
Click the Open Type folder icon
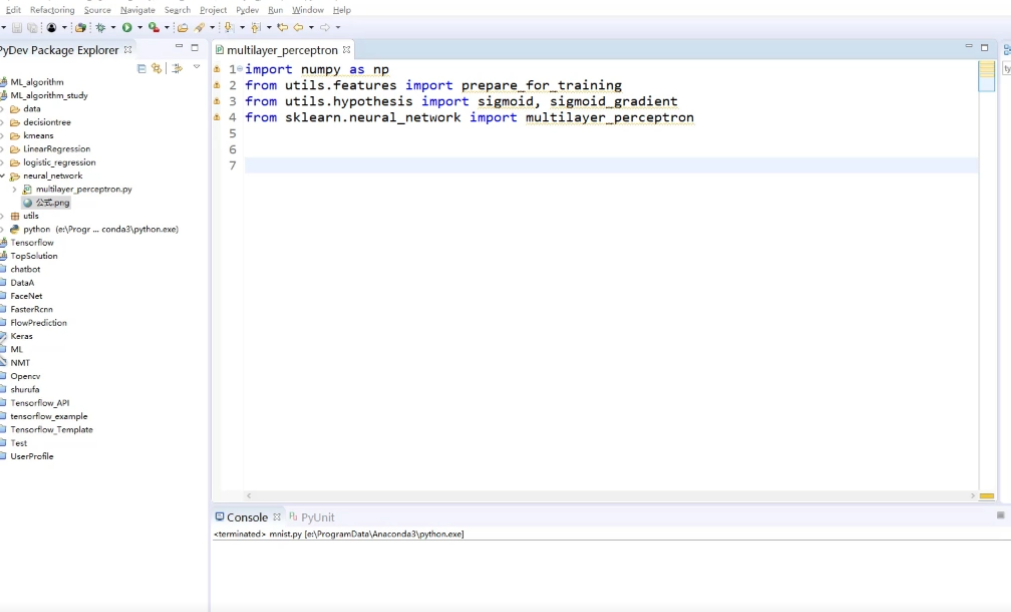pos(182,28)
